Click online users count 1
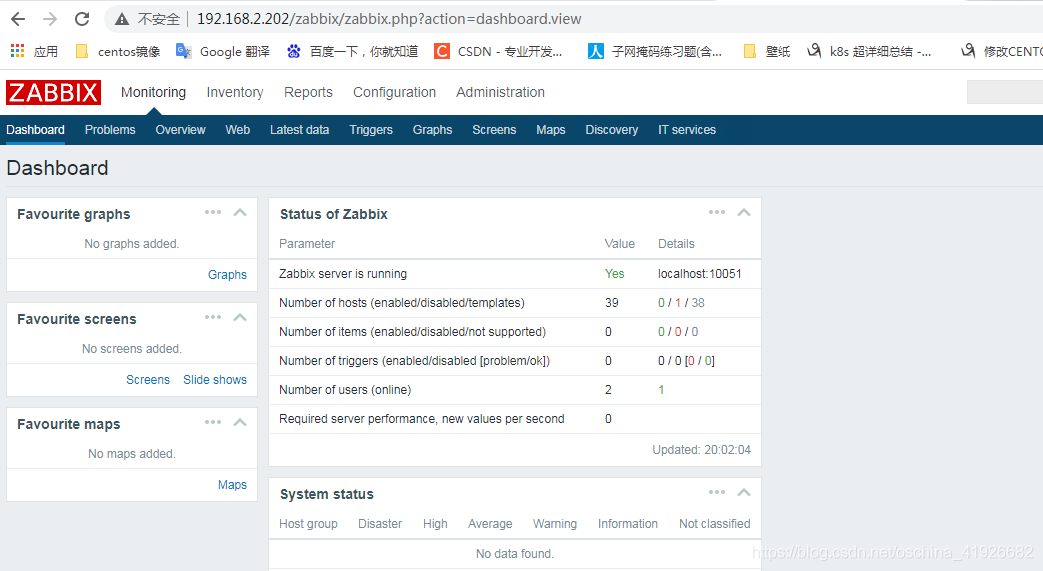Screen dimensions: 1043x571 click(661, 390)
